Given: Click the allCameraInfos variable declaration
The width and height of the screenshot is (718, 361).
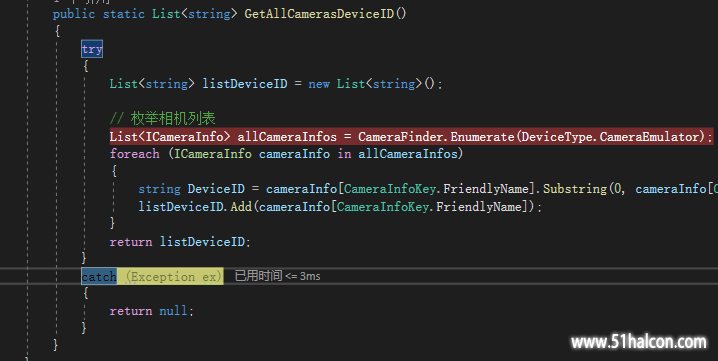Looking at the screenshot, I should [287, 137].
